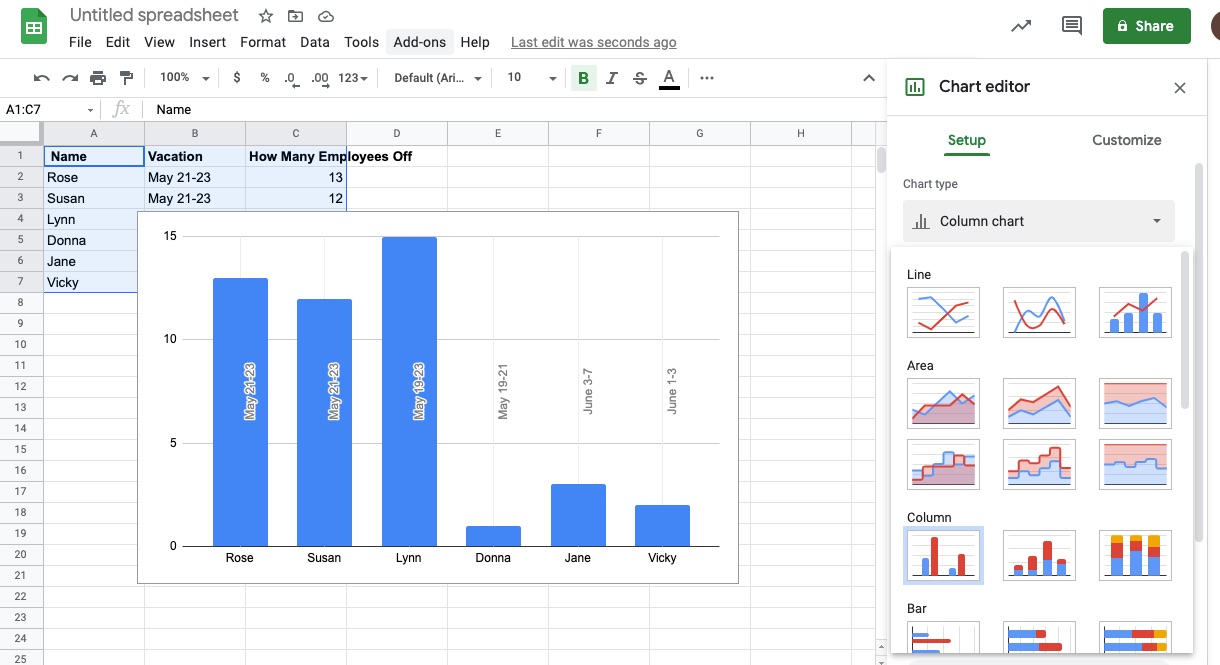The height and width of the screenshot is (665, 1220).
Task: Switch to the Customize tab
Action: point(1126,140)
